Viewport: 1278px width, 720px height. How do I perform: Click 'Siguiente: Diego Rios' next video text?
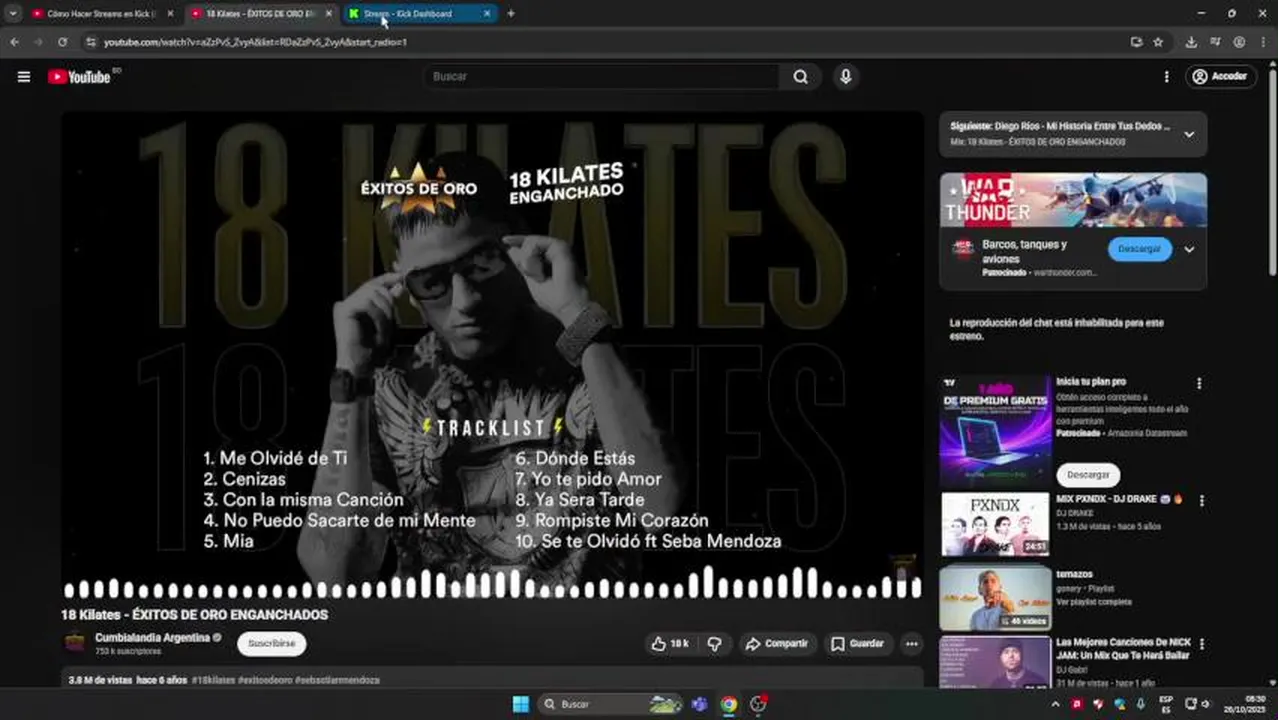pos(1060,127)
